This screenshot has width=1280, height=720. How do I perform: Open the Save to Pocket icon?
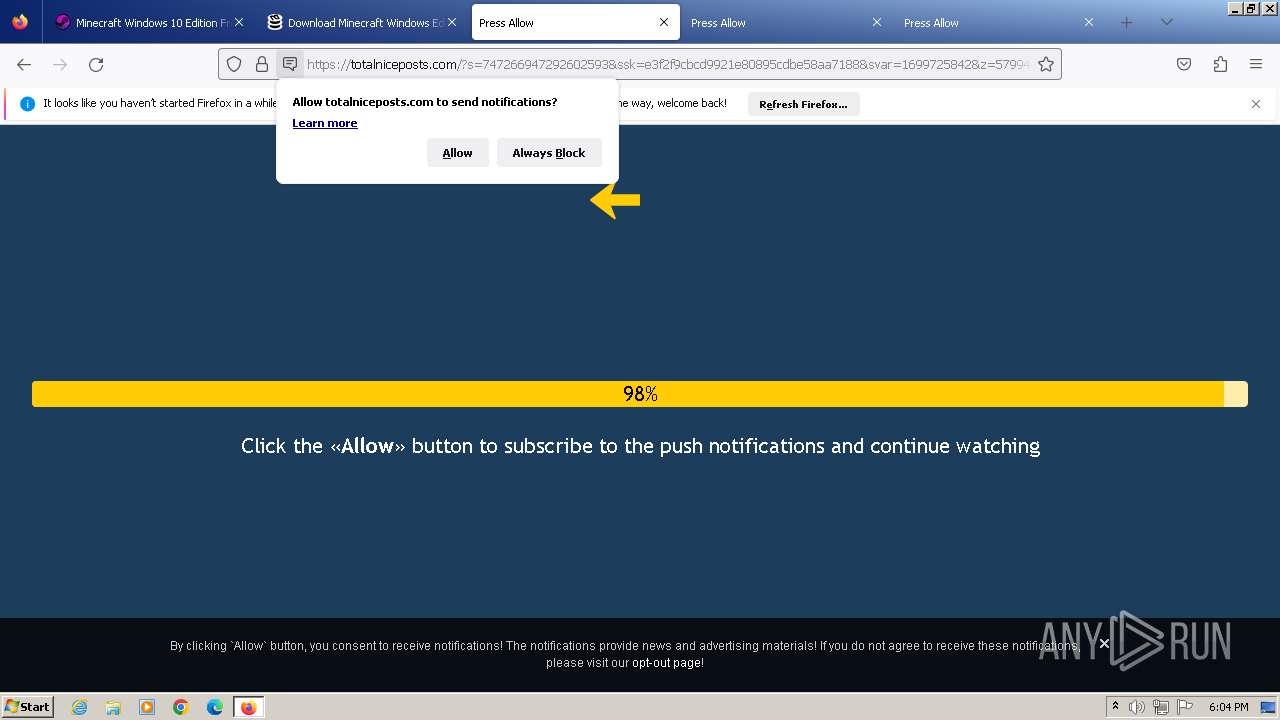pos(1184,64)
